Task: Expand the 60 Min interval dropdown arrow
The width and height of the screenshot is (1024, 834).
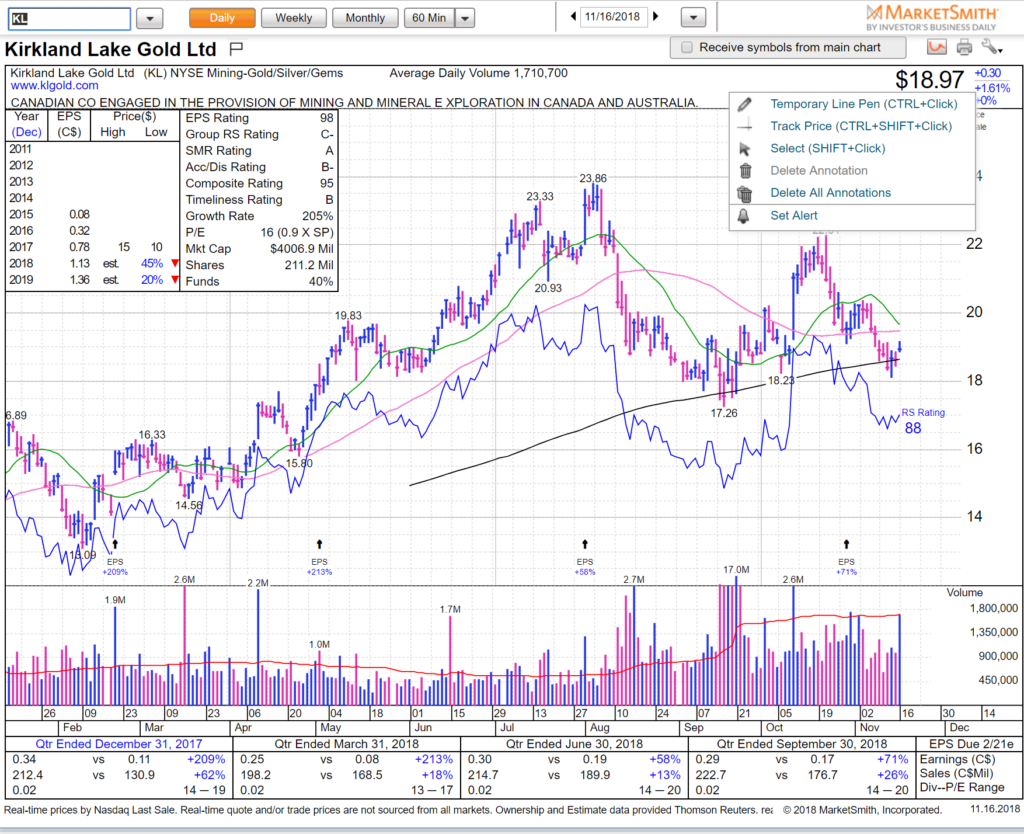Action: coord(464,18)
